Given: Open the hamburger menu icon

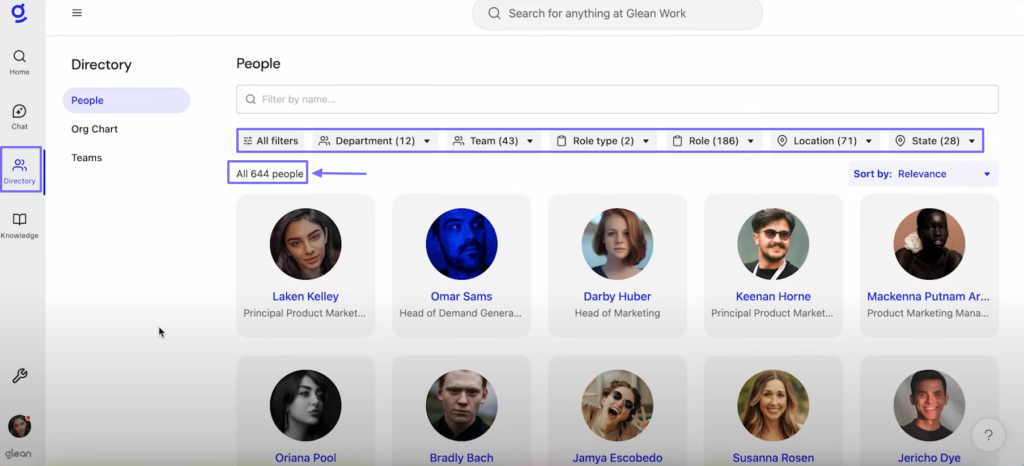Looking at the screenshot, I should 77,12.
